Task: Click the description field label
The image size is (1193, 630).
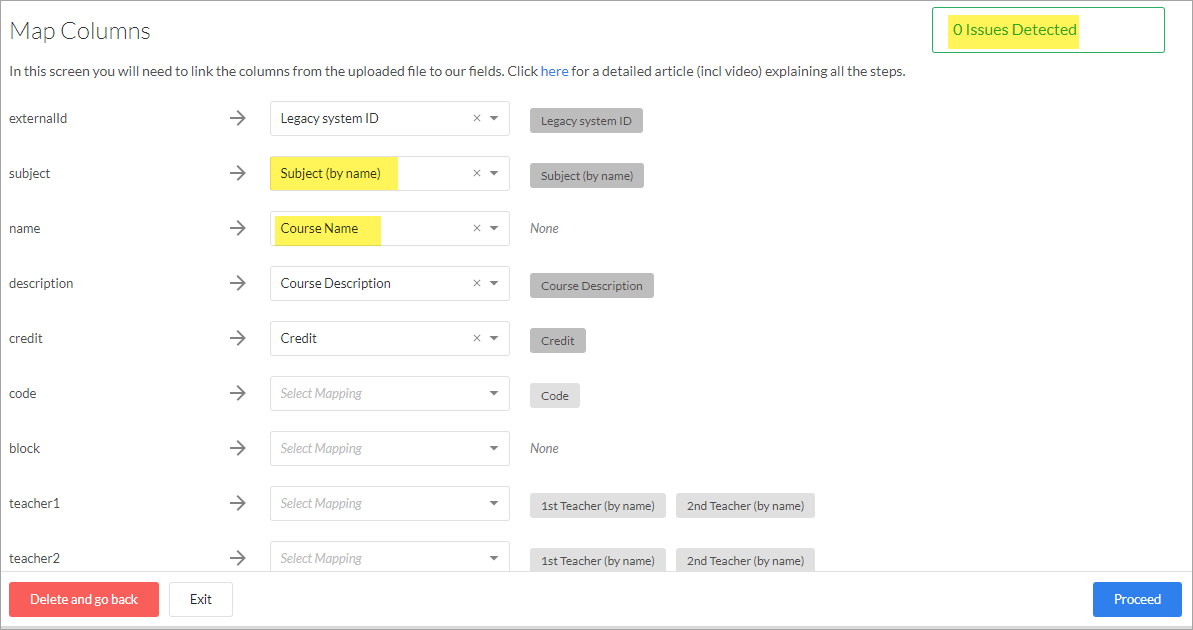Action: tap(41, 284)
